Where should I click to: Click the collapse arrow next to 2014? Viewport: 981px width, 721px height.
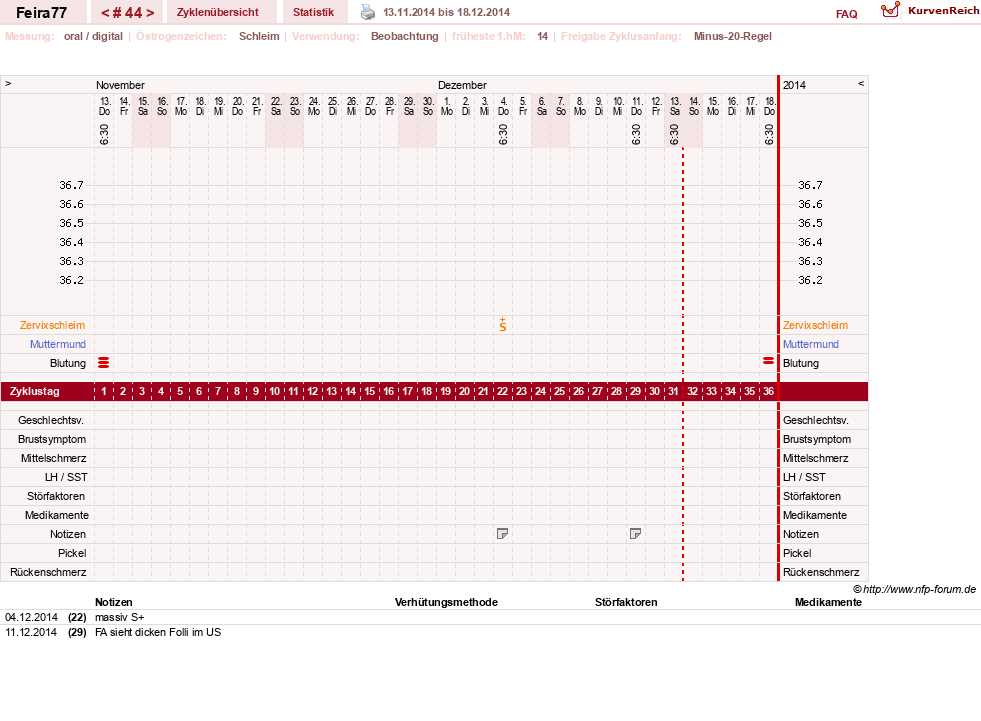861,83
